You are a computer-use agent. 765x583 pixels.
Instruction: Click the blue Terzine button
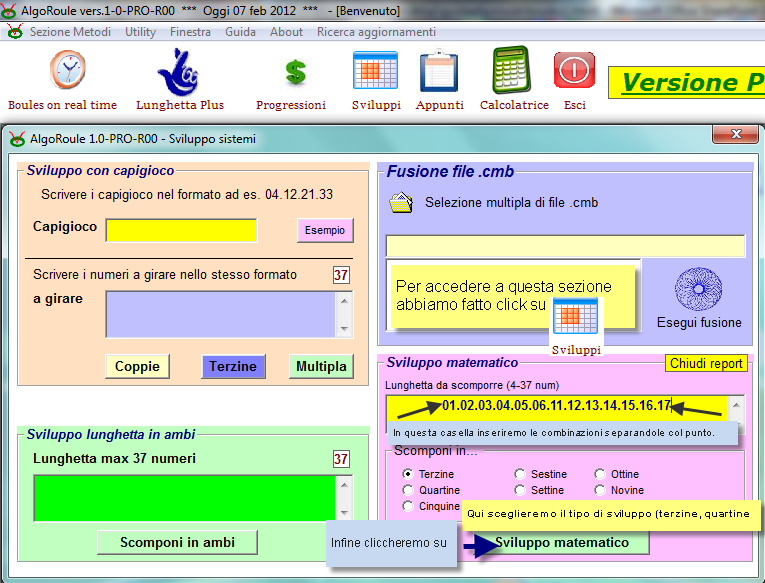[233, 366]
